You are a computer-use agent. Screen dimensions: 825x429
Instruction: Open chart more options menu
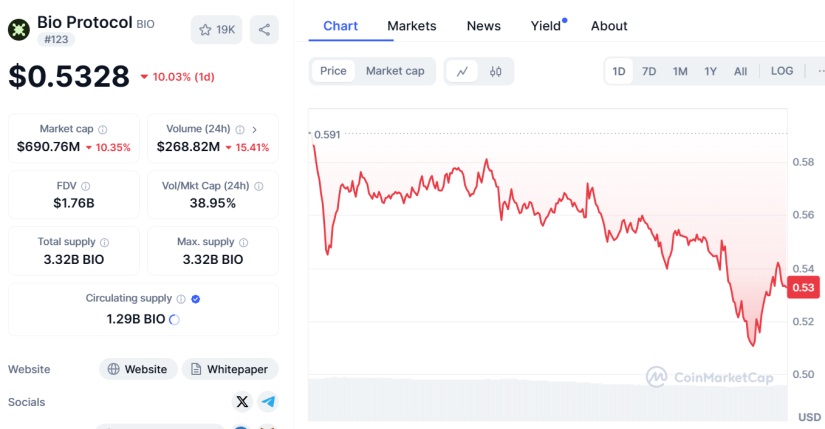point(817,71)
